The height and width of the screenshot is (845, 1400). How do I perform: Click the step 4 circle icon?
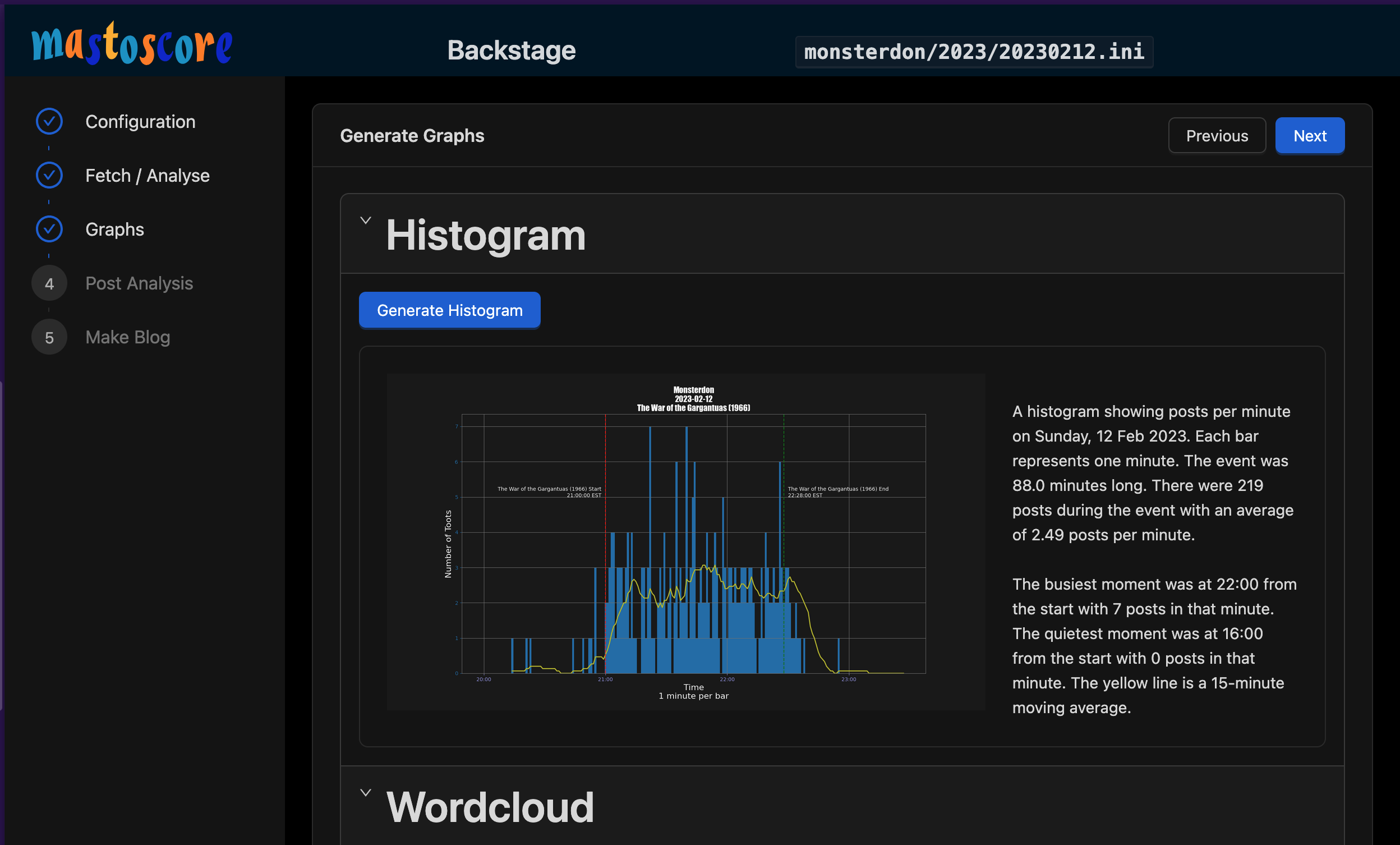(x=49, y=283)
